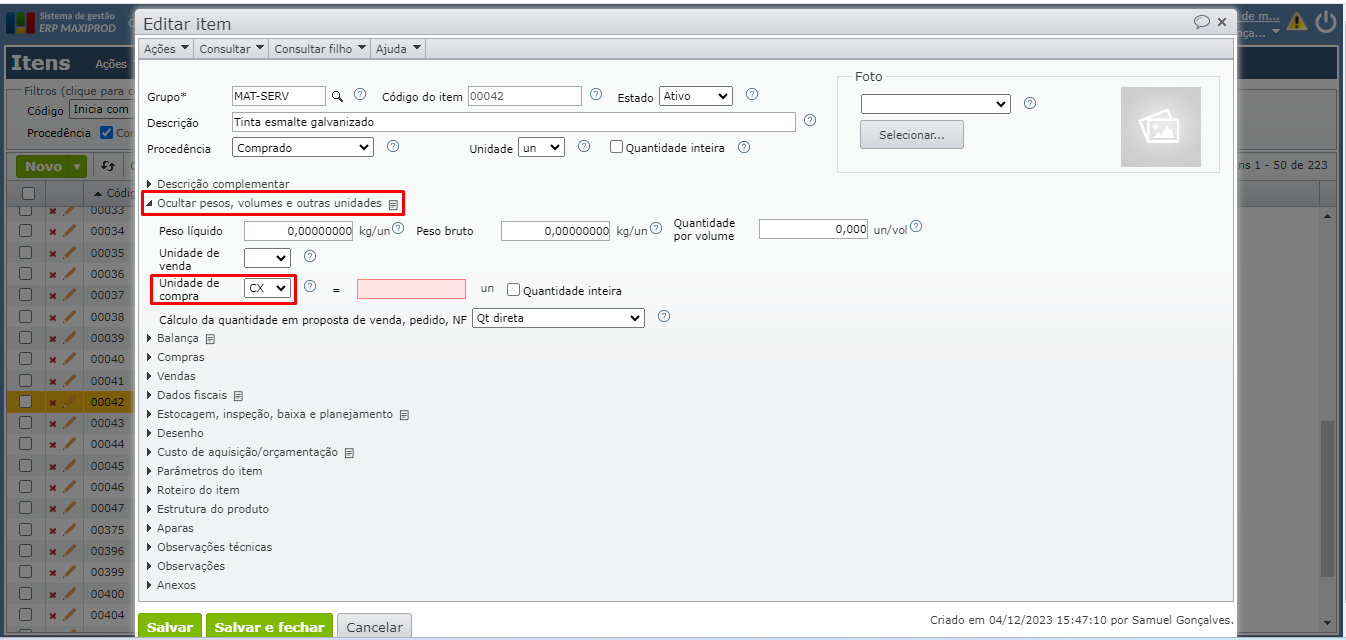Open help icon next to Procedência dropdown
Image resolution: width=1346 pixels, height=640 pixels.
pos(393,146)
